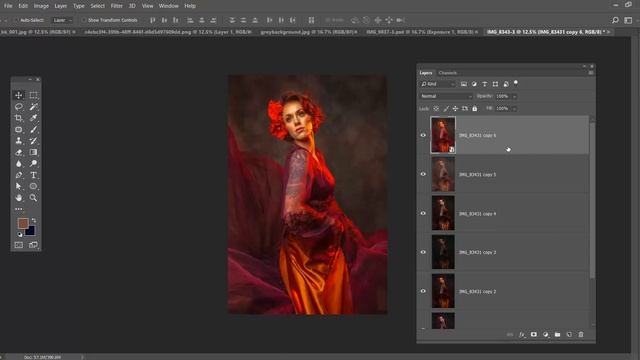The height and width of the screenshot is (360, 640).
Task: Select the Clone Stamp tool
Action: [x=18, y=141]
